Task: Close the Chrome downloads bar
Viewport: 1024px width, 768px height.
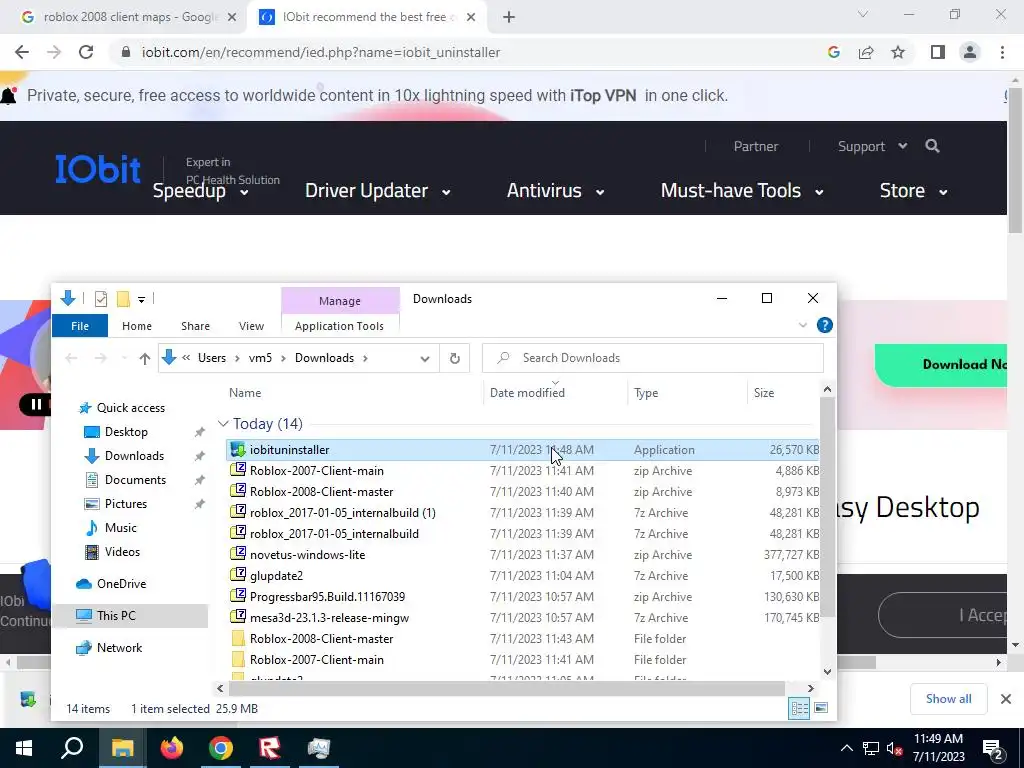Action: point(1006,699)
